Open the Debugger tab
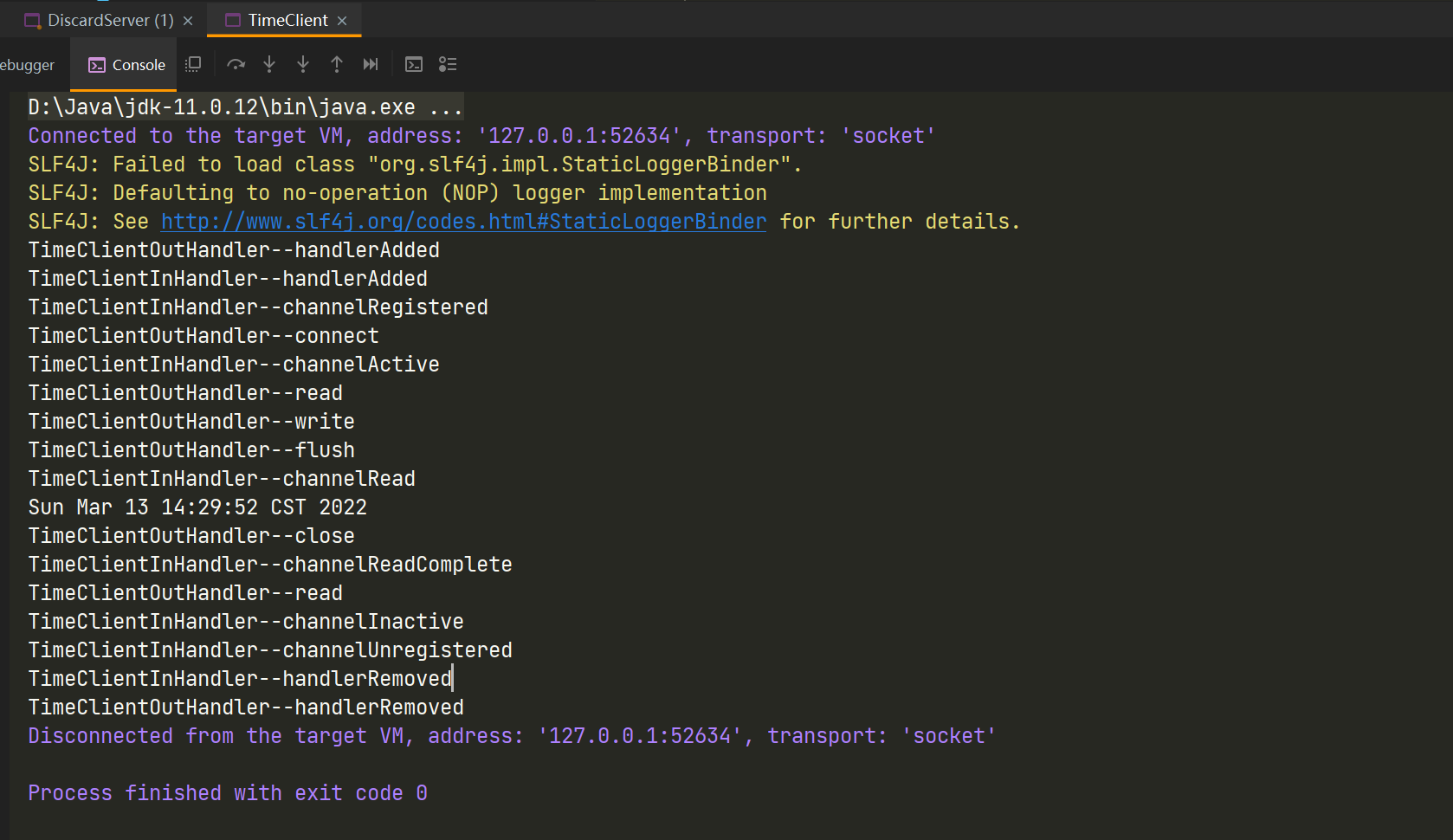Screen dimensions: 1453x840 point(27,65)
